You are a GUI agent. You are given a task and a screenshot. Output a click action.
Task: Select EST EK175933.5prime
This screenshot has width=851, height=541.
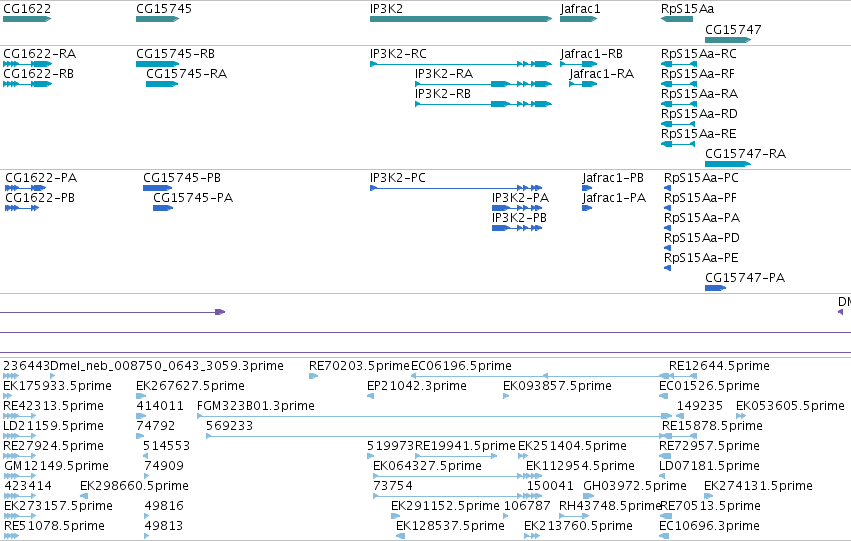(x=58, y=386)
